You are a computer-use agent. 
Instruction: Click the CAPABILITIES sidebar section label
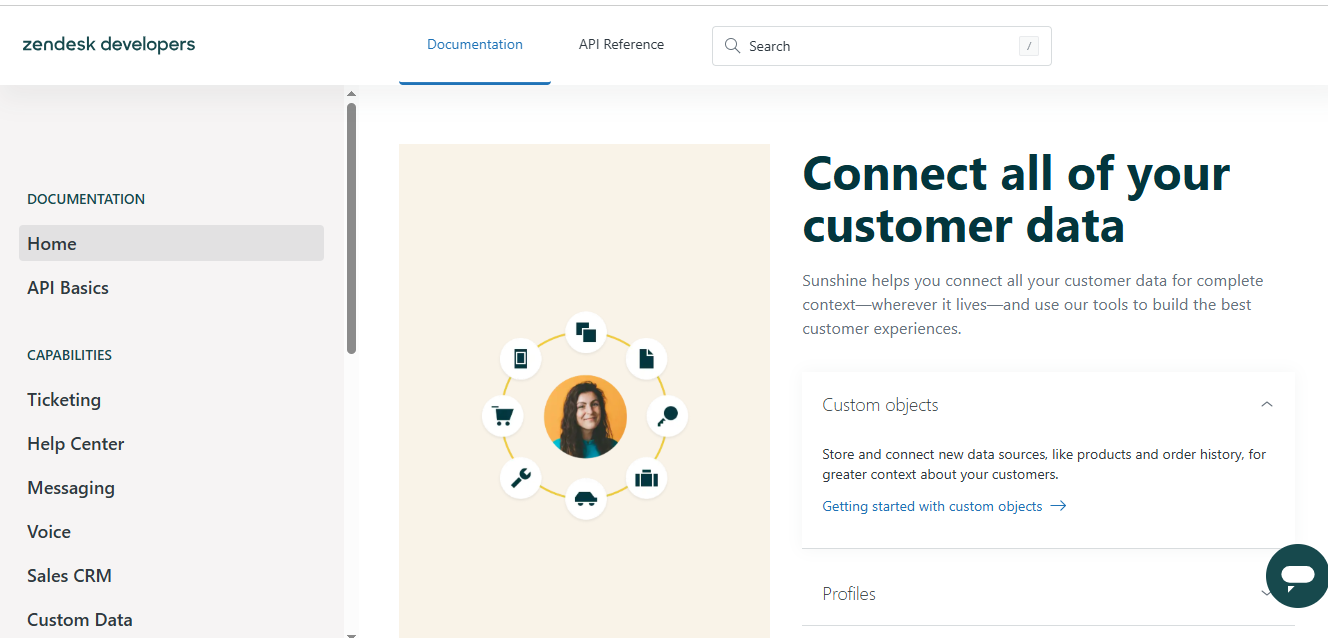[69, 355]
